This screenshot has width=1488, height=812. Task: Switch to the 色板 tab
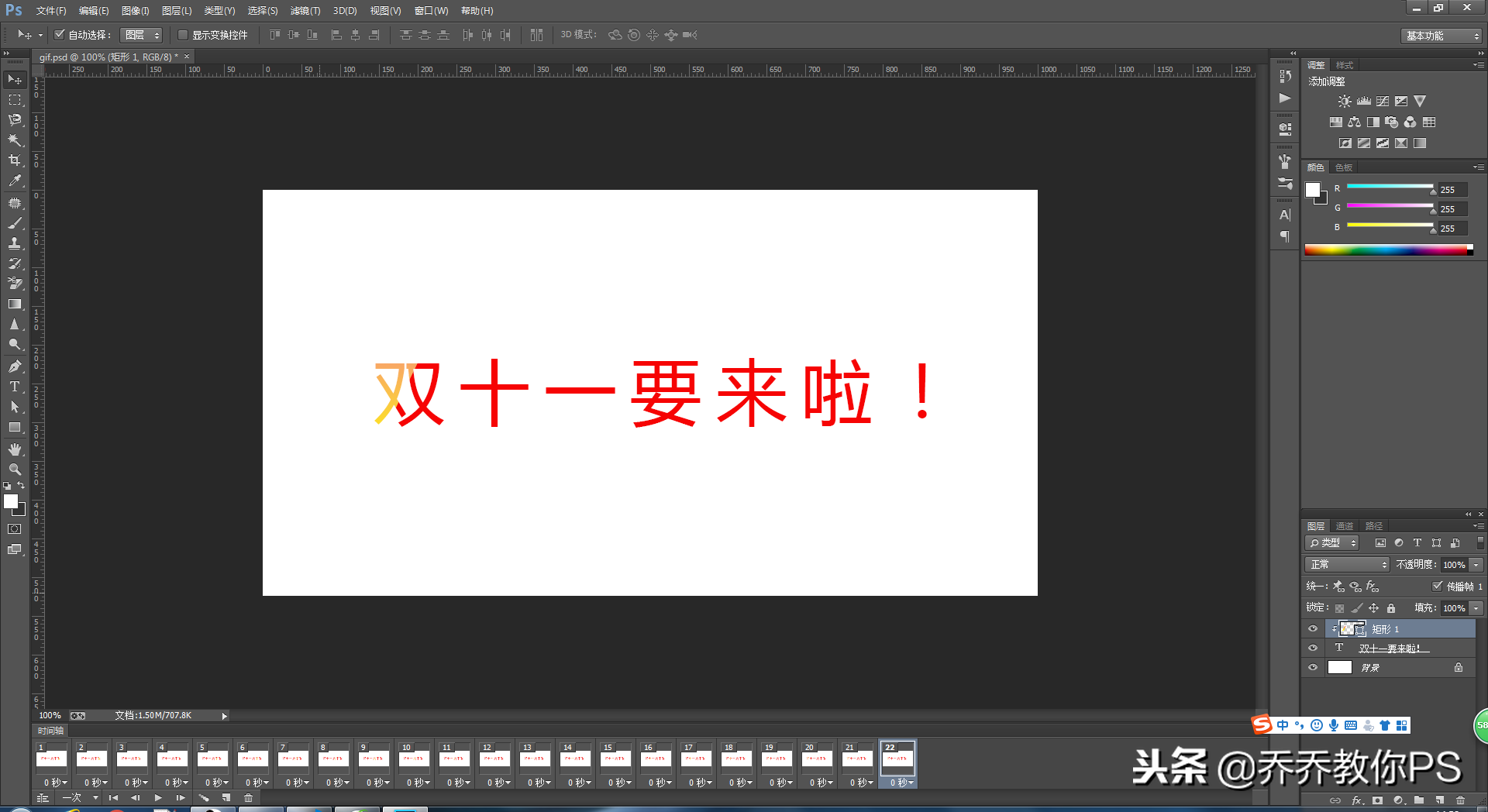click(x=1344, y=167)
